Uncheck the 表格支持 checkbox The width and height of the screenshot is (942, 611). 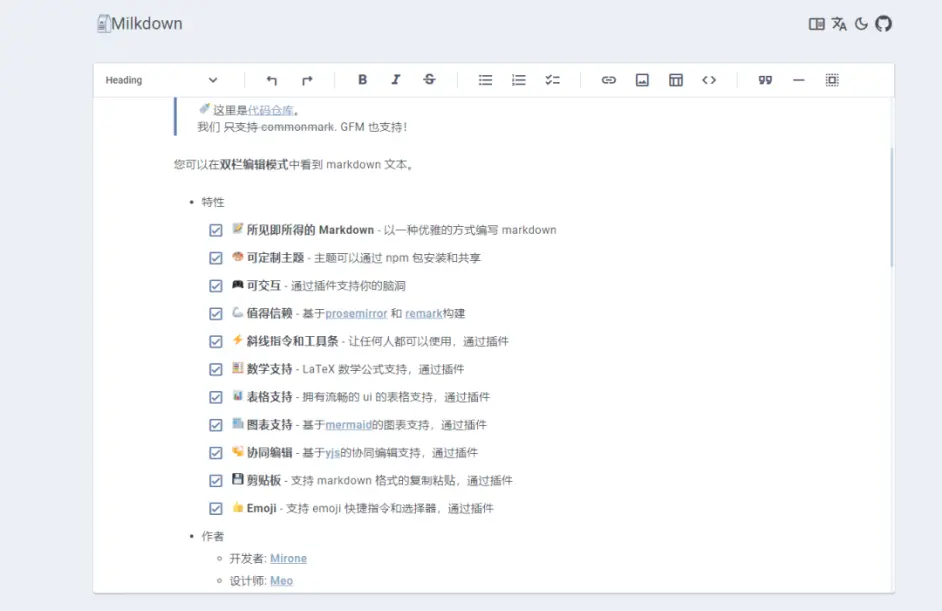tap(216, 397)
